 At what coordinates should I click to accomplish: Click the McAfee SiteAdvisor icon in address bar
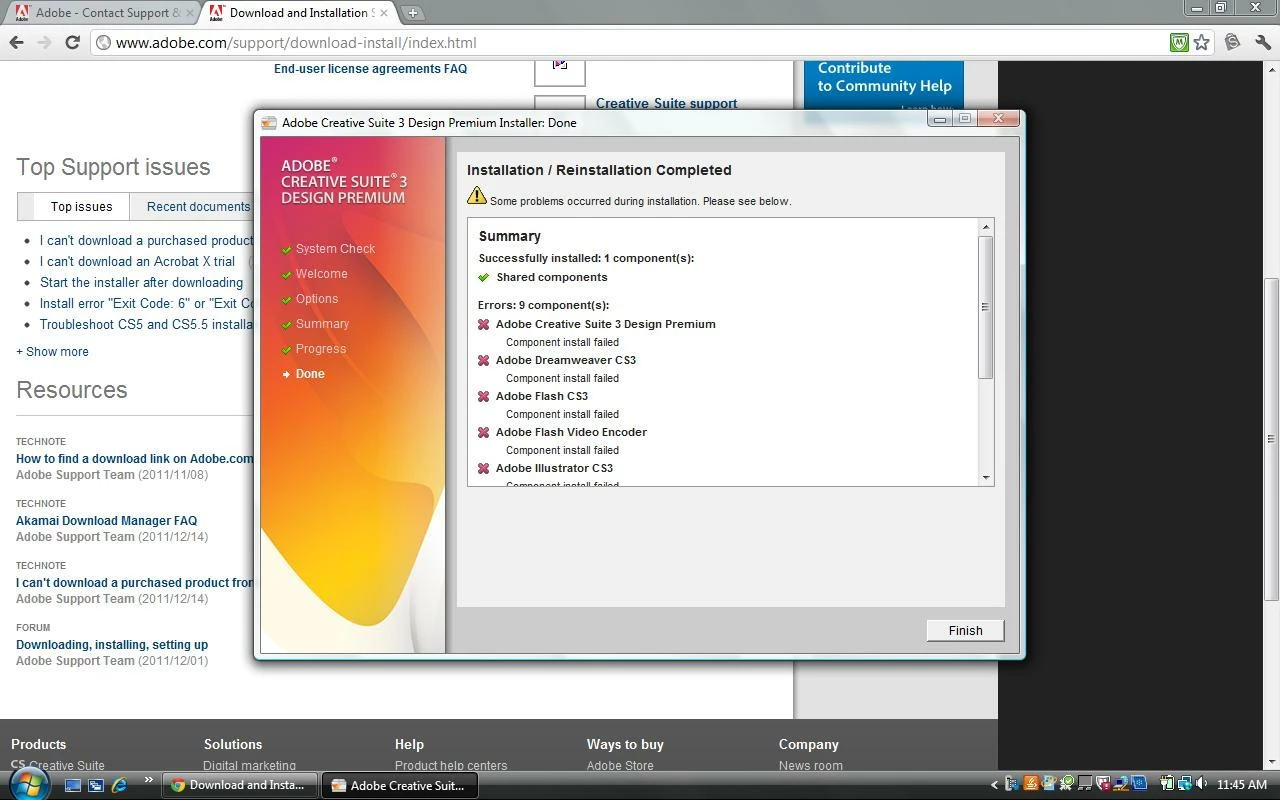click(x=1179, y=42)
